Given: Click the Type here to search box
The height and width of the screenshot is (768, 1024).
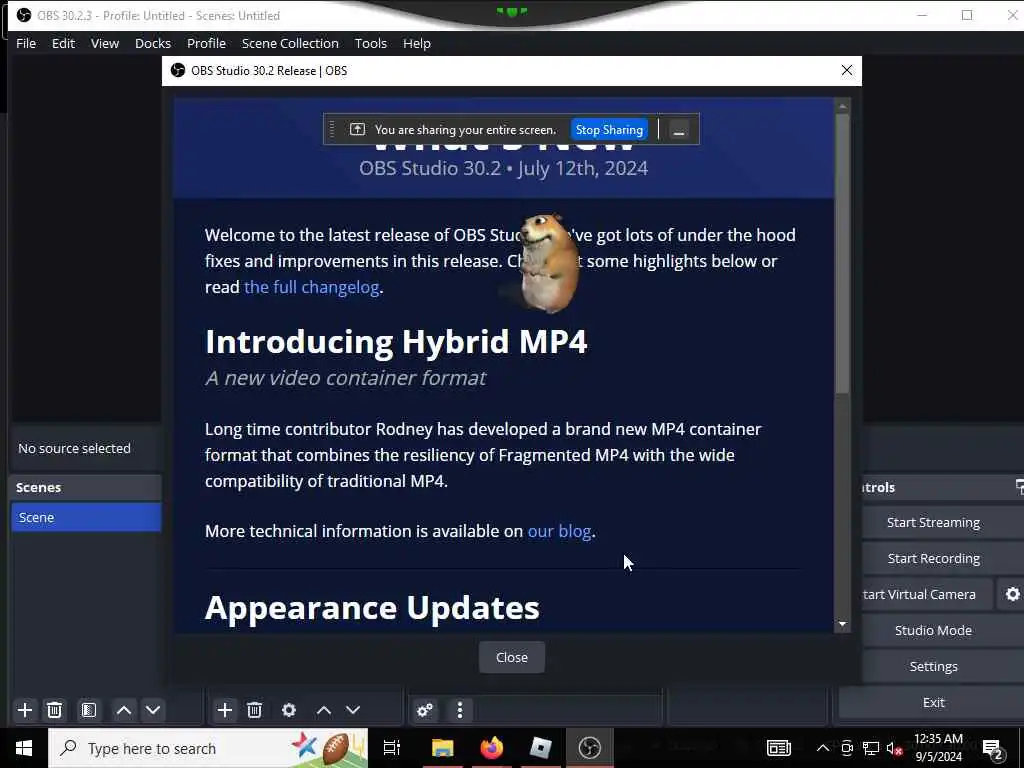Looking at the screenshot, I should tap(208, 748).
